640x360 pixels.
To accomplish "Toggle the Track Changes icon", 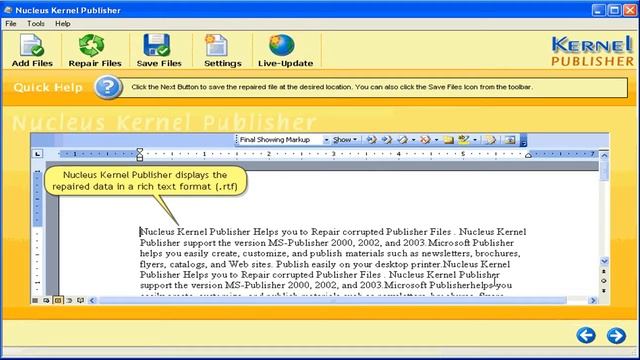I will click(x=490, y=140).
